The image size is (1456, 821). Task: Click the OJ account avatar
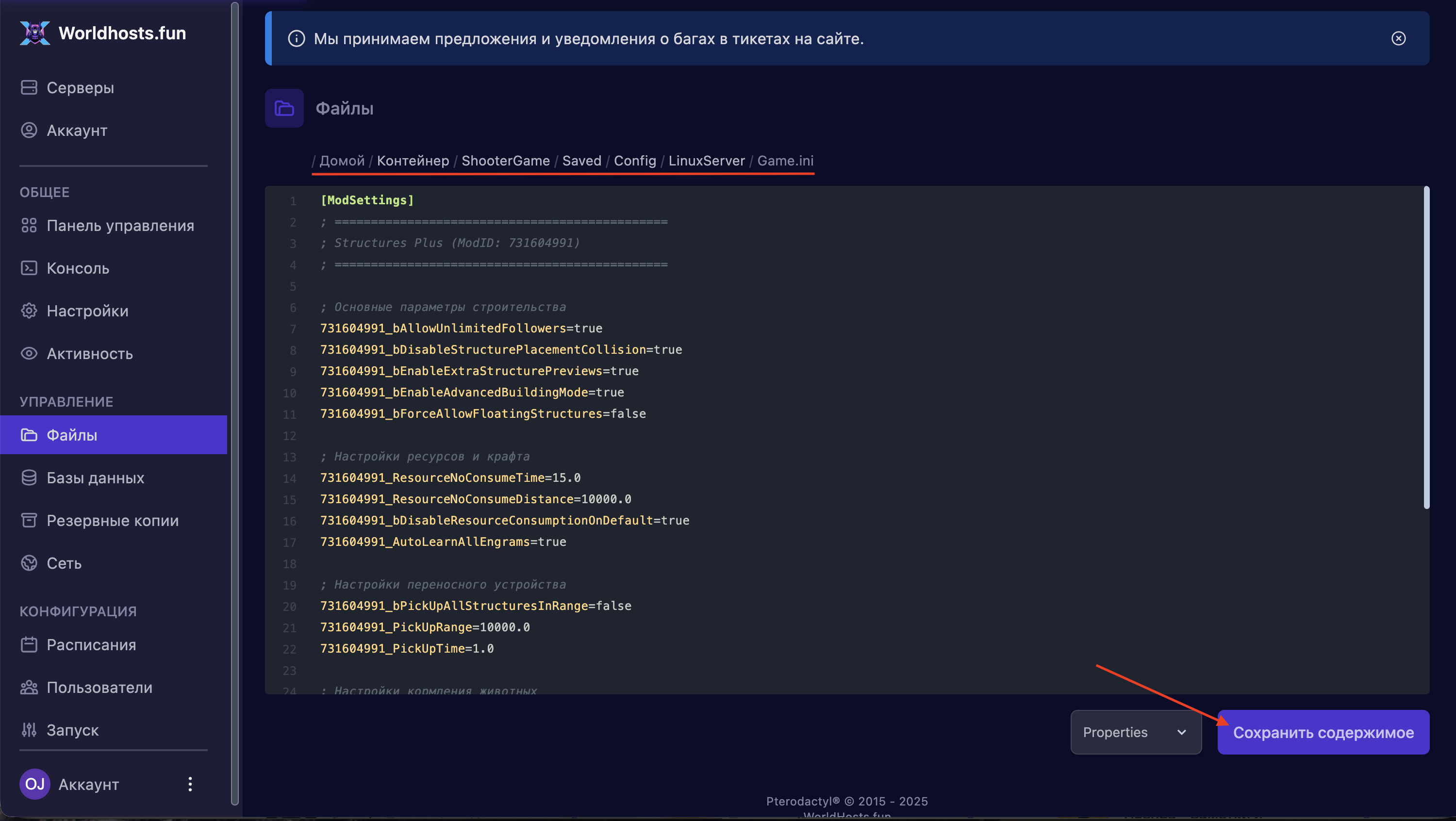tap(34, 784)
